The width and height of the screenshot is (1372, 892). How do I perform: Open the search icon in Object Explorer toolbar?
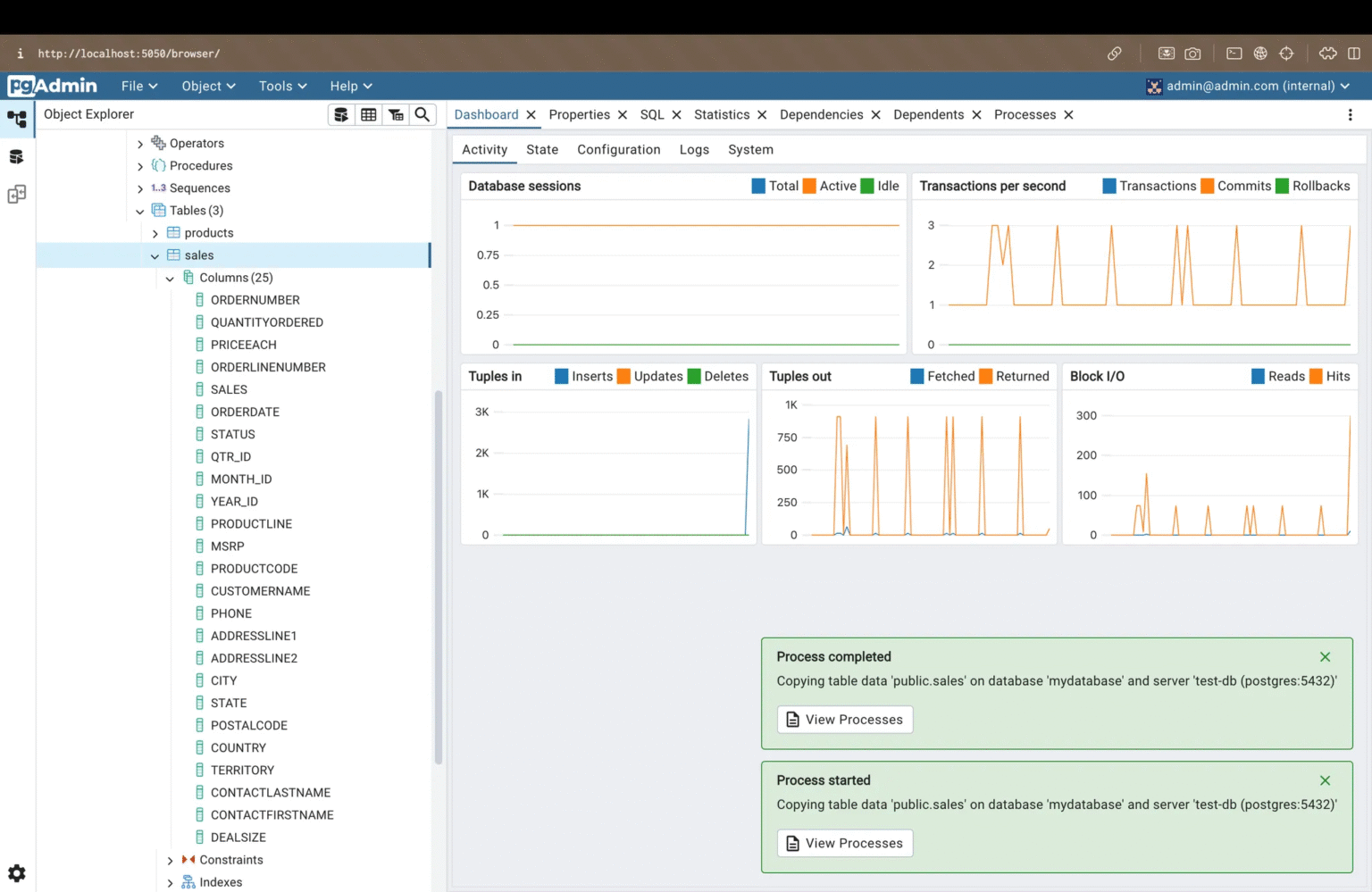point(422,114)
